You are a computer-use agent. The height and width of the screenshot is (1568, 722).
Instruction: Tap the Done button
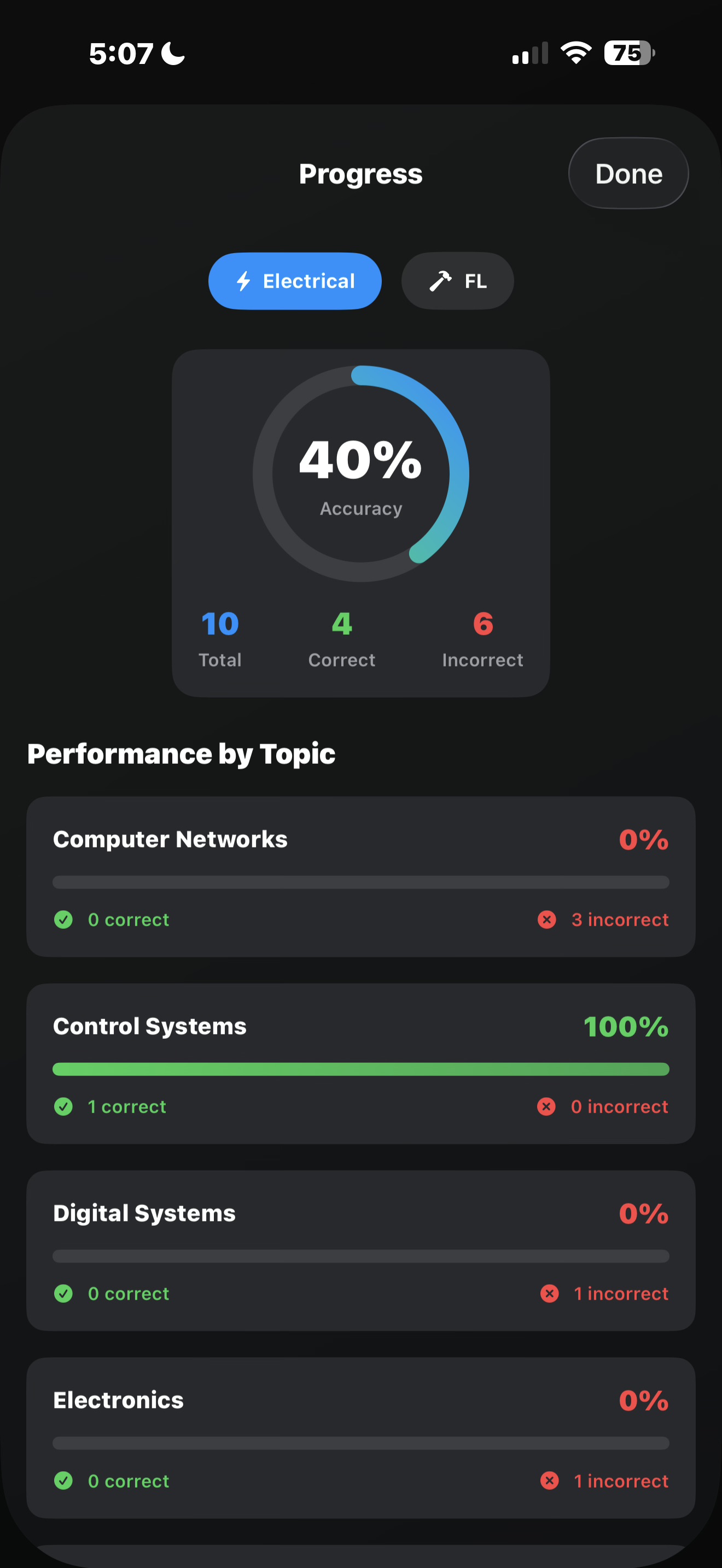628,173
